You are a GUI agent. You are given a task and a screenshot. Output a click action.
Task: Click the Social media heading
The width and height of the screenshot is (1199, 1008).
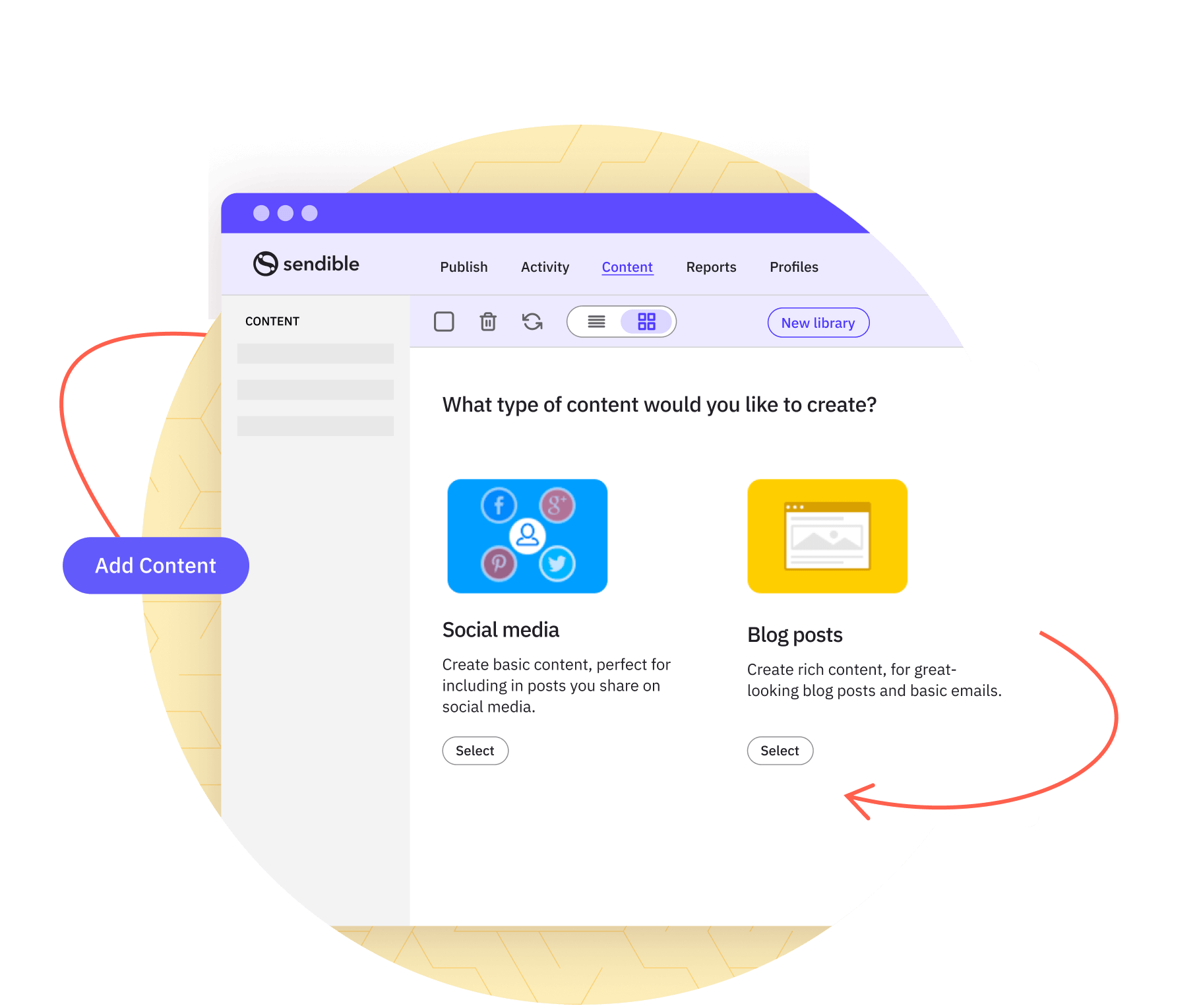[x=501, y=630]
